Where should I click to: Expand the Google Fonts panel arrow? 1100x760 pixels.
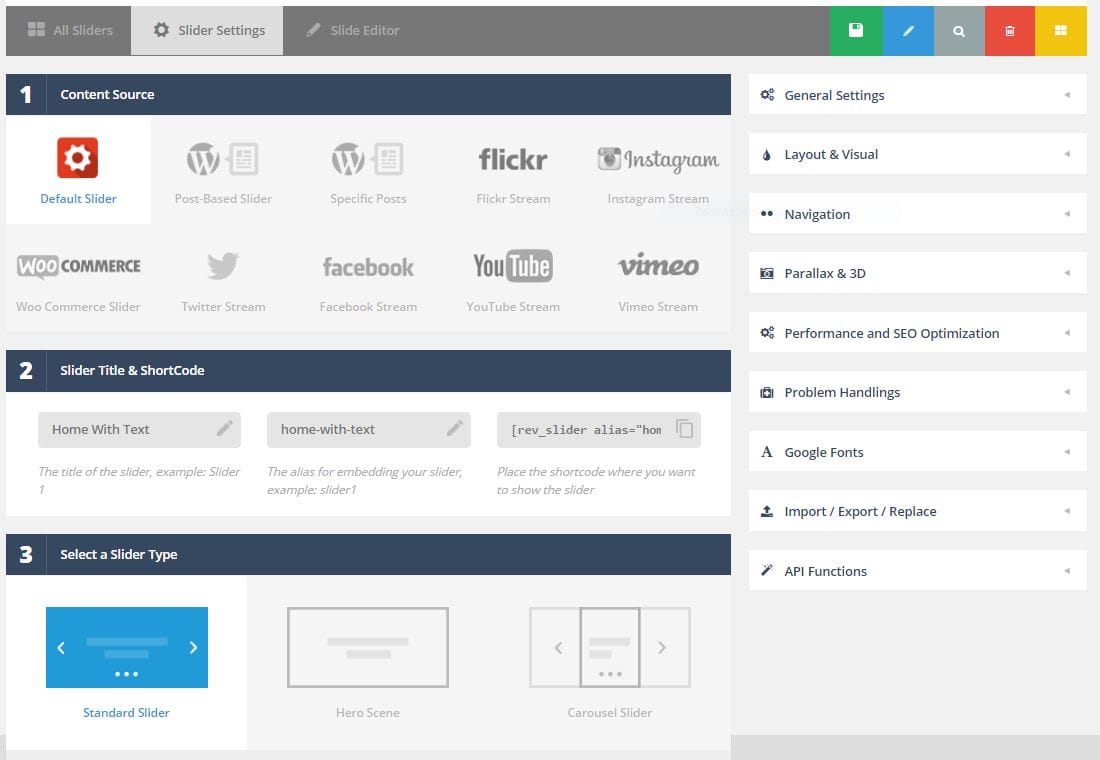(1067, 451)
